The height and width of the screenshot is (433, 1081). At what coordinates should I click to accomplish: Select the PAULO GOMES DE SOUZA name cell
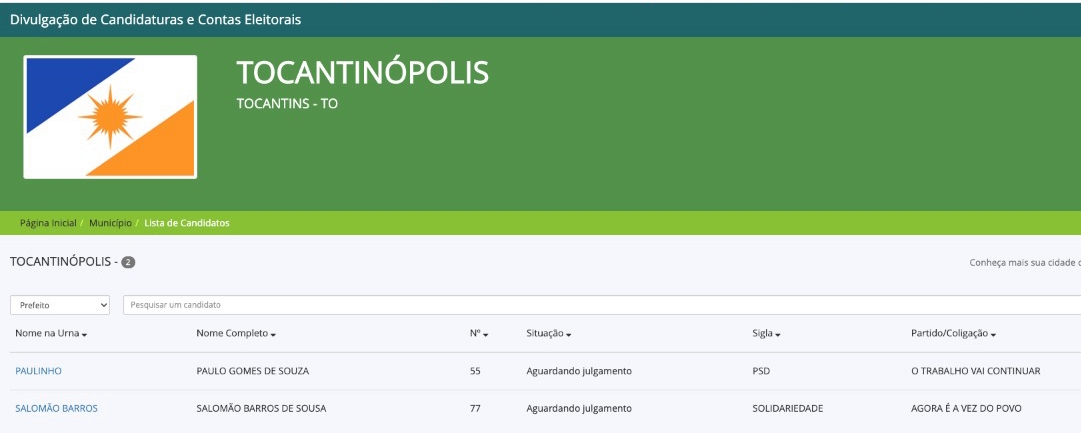(x=253, y=371)
